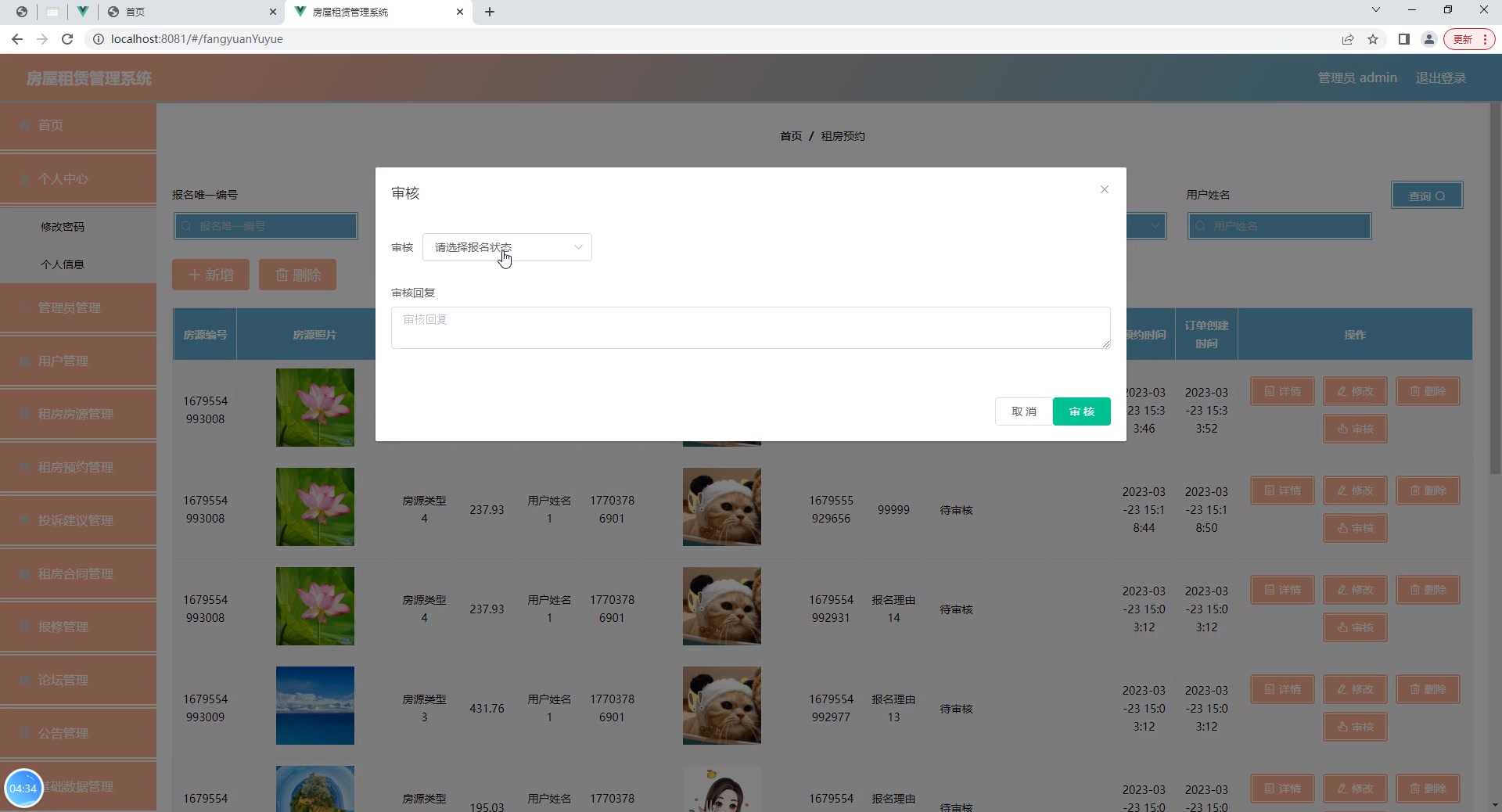Click the 新增 add button
1502x812 pixels.
coord(211,275)
